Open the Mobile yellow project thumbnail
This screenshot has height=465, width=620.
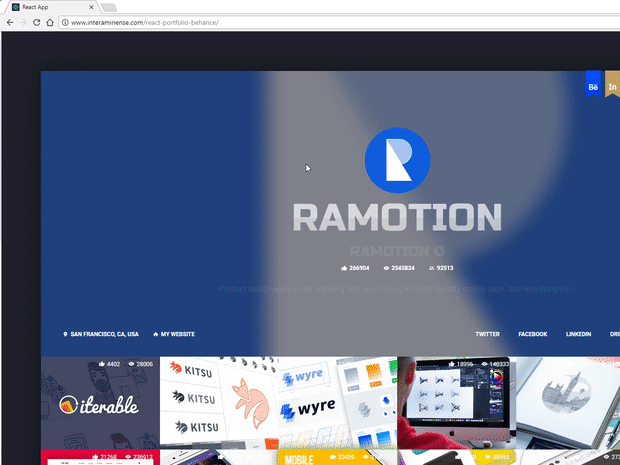coord(338,457)
